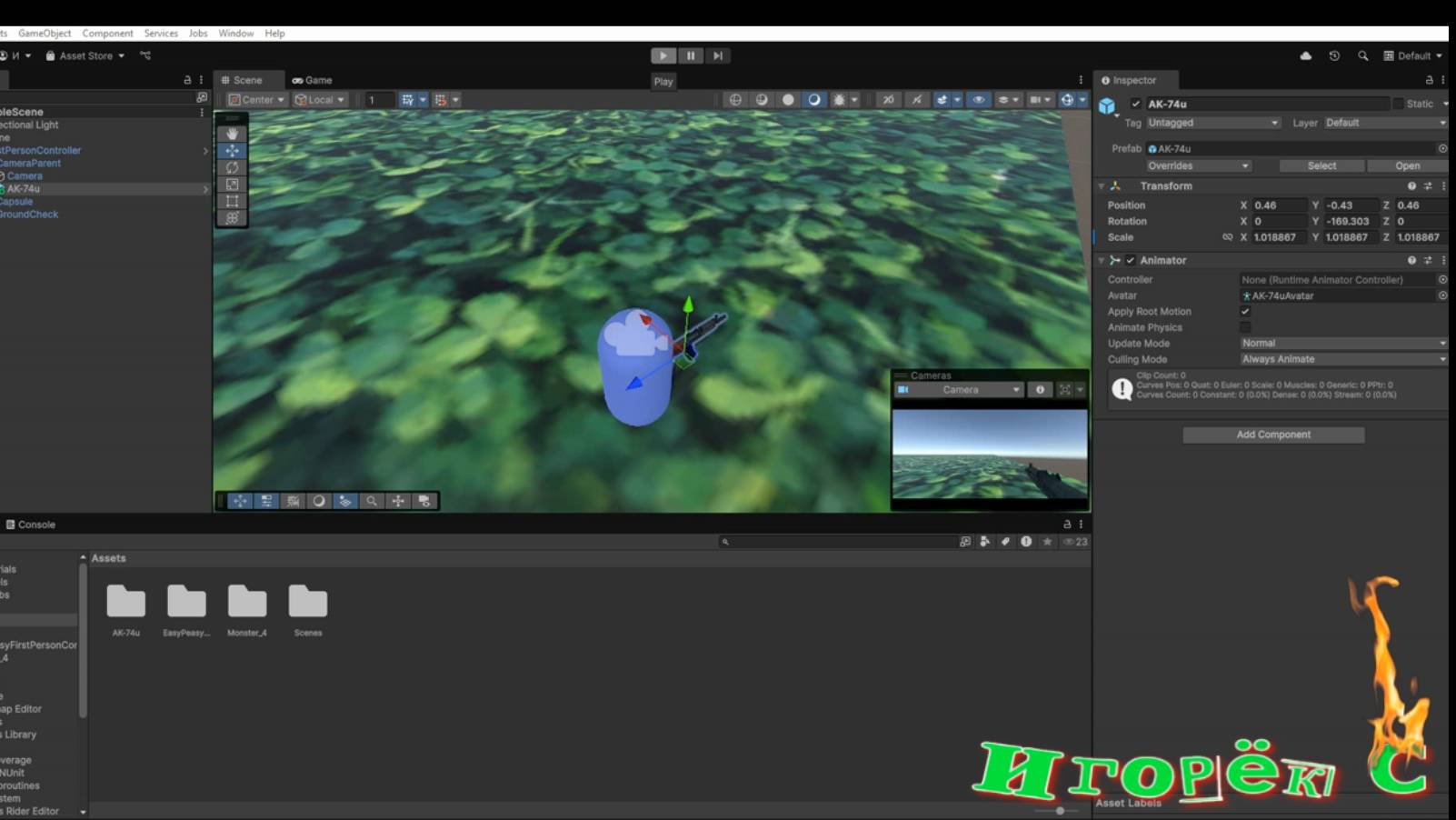Toggle scene audio with the speaker-style icon

click(813, 100)
